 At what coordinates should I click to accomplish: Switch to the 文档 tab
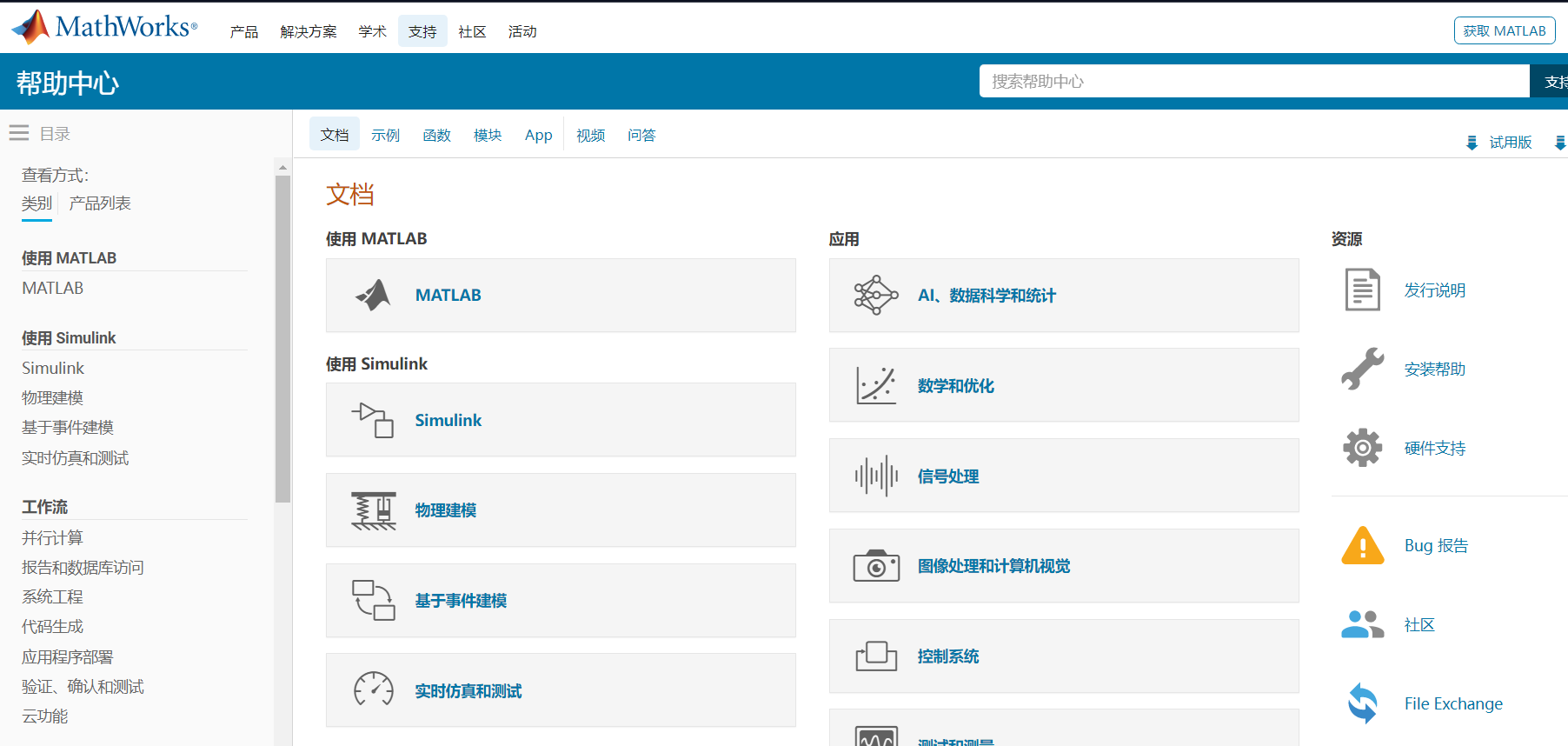click(x=335, y=134)
